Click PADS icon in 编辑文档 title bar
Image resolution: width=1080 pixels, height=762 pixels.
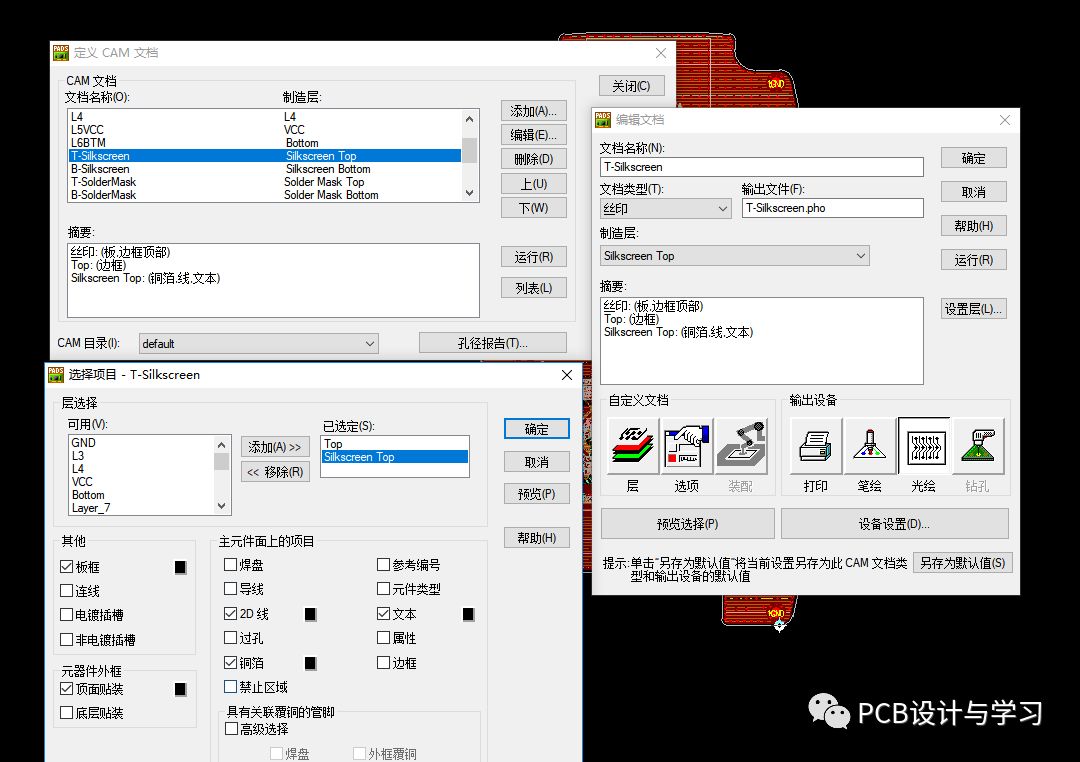click(x=603, y=120)
